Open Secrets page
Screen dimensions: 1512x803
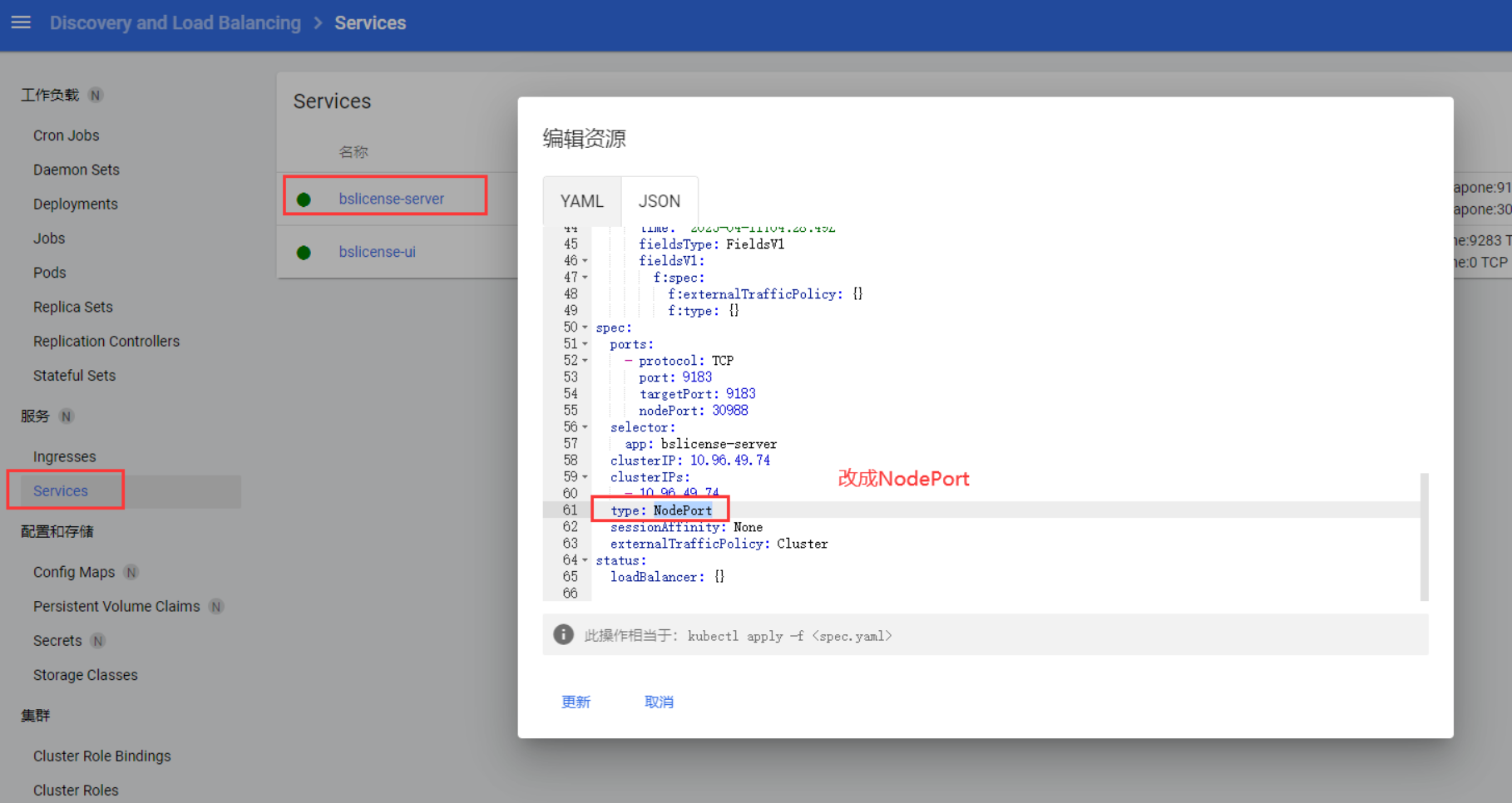57,641
